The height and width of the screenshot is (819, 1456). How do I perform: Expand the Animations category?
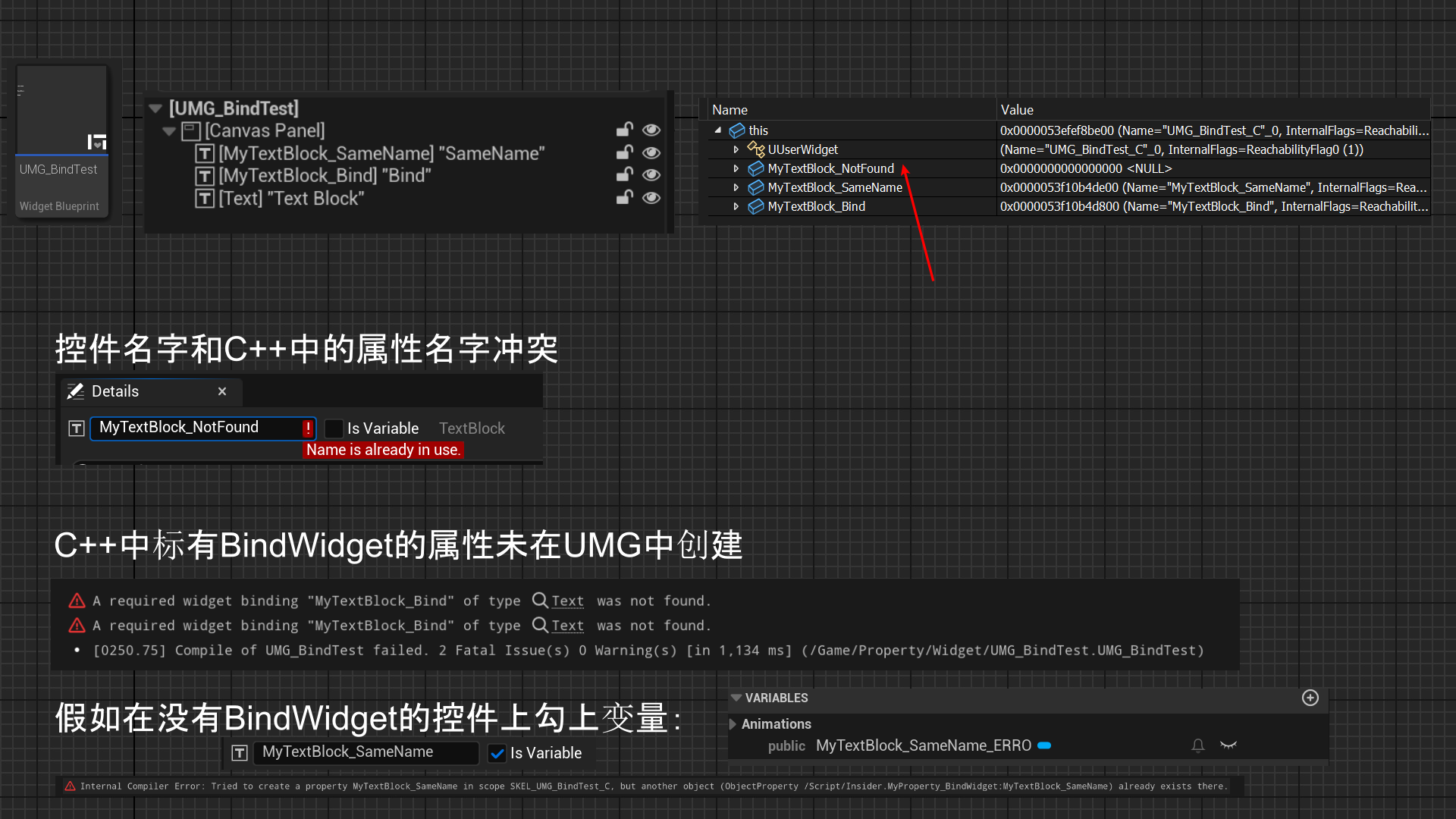[733, 724]
